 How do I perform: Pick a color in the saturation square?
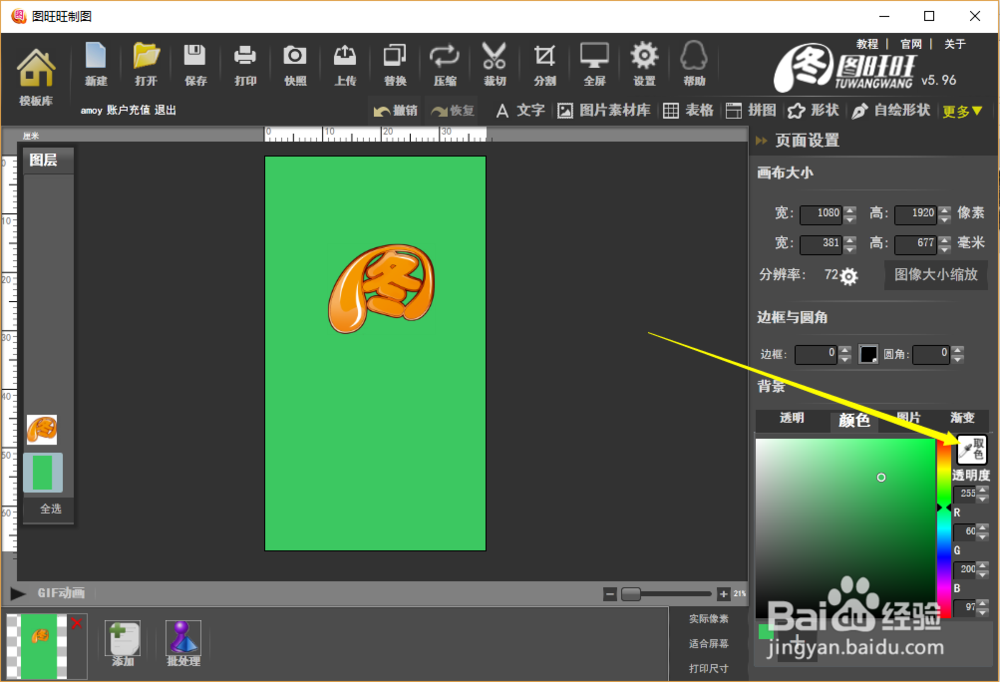coord(845,528)
